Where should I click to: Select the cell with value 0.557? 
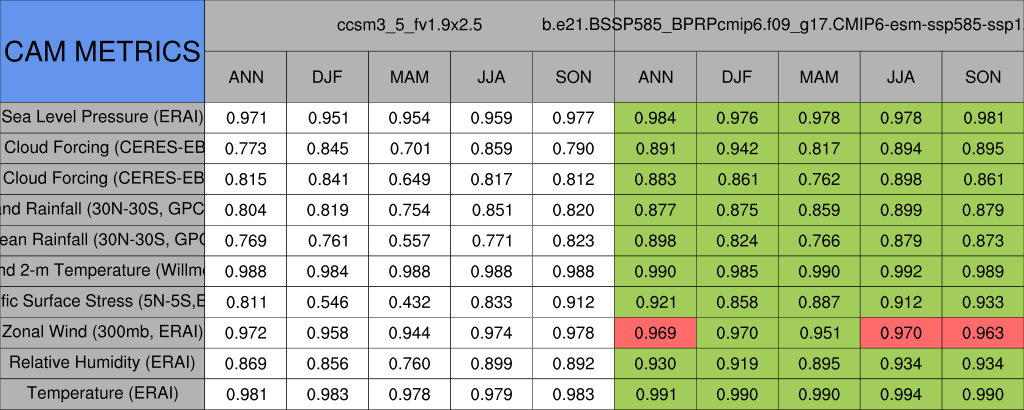(x=409, y=240)
